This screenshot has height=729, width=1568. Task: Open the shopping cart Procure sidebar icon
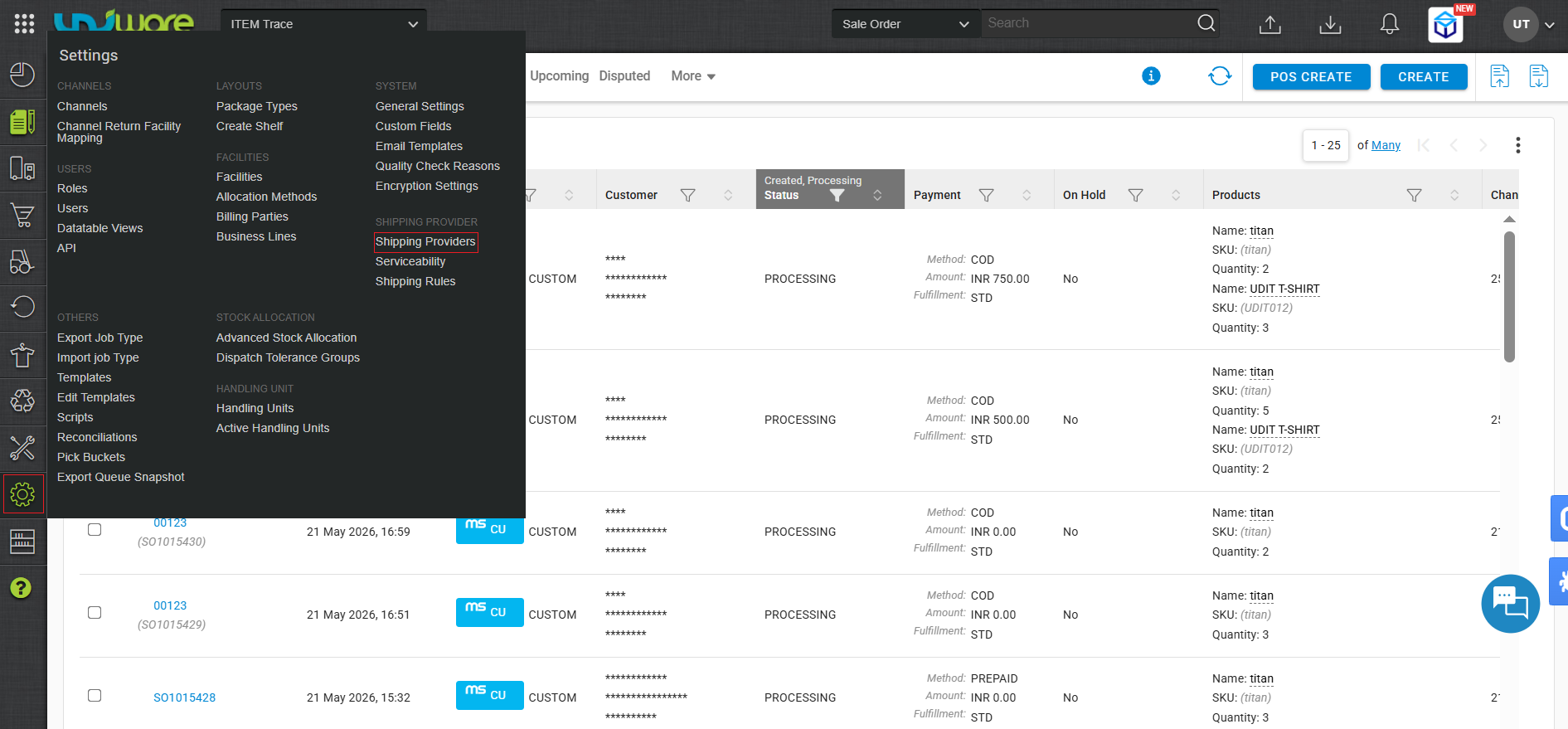pyautogui.click(x=22, y=215)
